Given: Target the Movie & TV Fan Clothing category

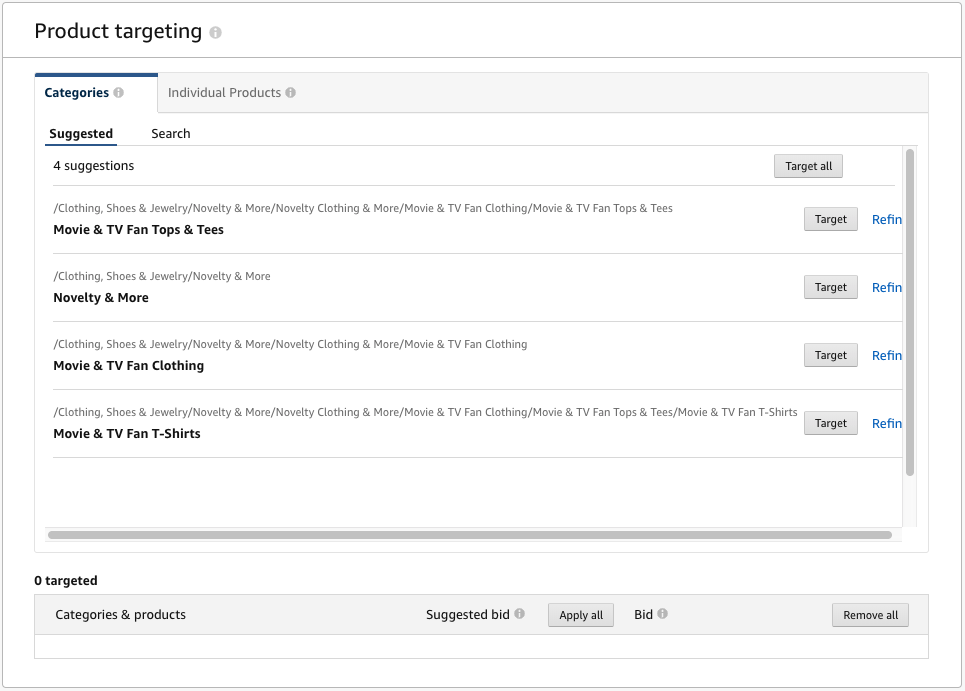Looking at the screenshot, I should coord(830,355).
